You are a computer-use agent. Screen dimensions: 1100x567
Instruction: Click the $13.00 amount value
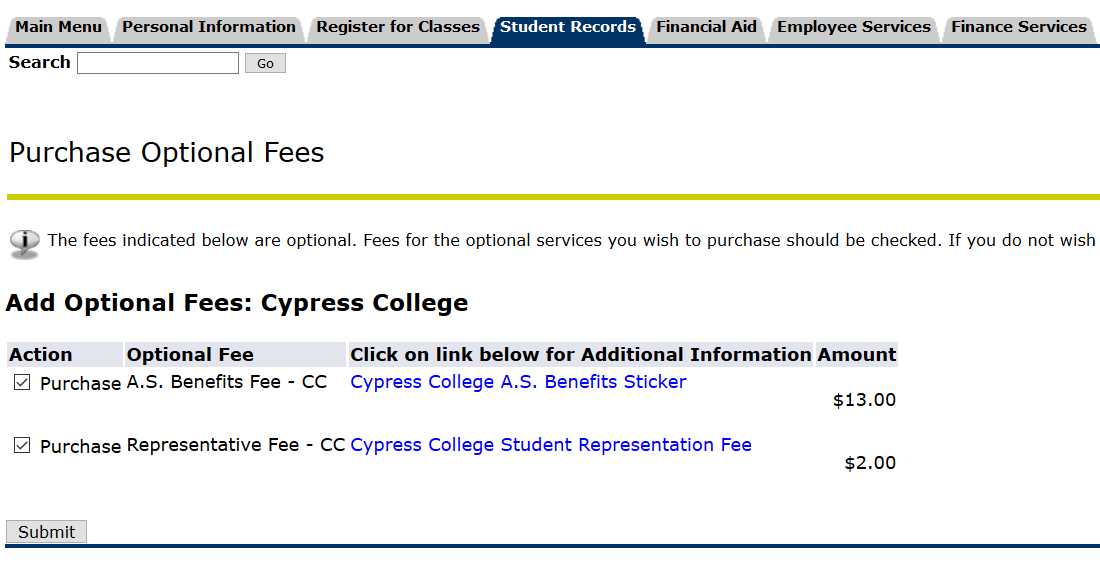(864, 401)
